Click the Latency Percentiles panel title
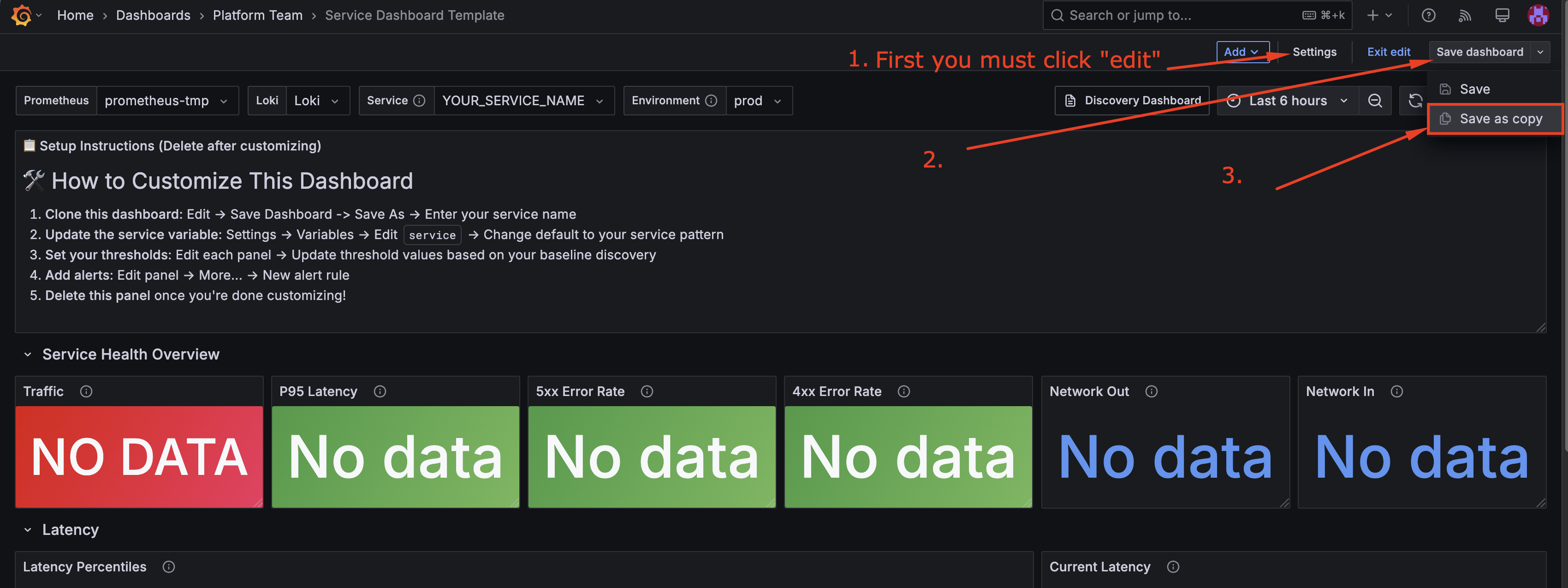This screenshot has width=1568, height=588. 84,567
